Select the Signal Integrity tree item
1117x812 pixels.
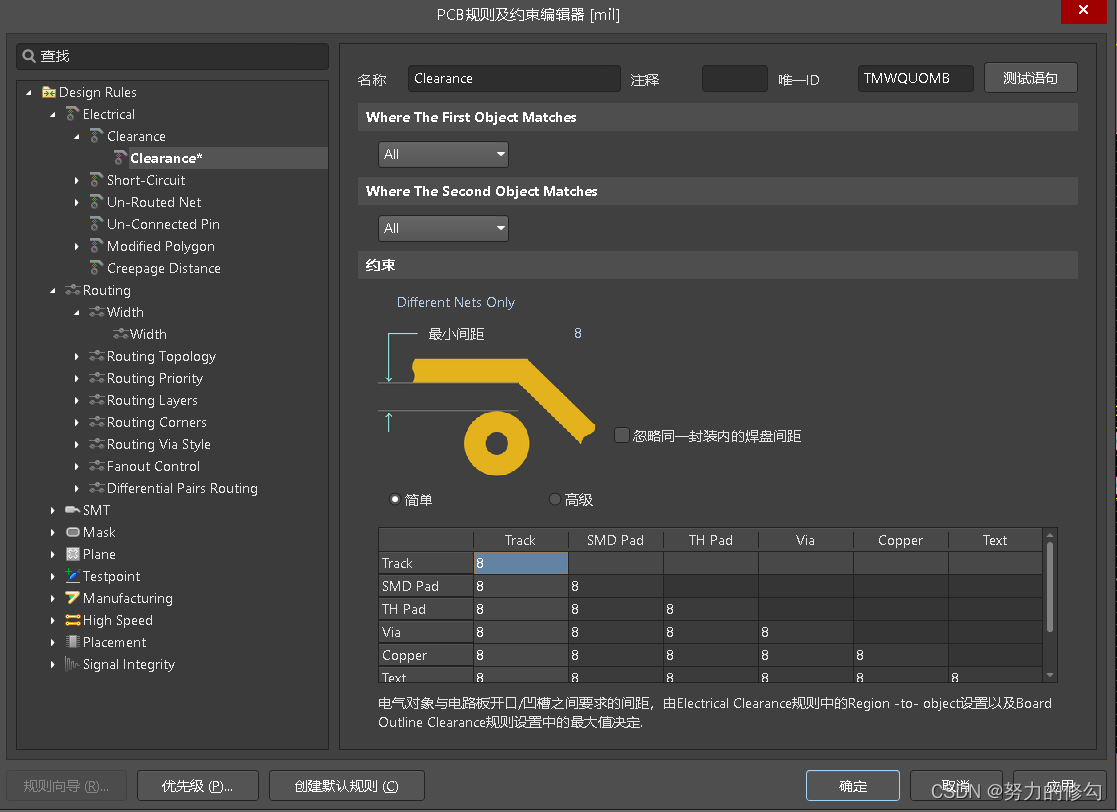[128, 665]
